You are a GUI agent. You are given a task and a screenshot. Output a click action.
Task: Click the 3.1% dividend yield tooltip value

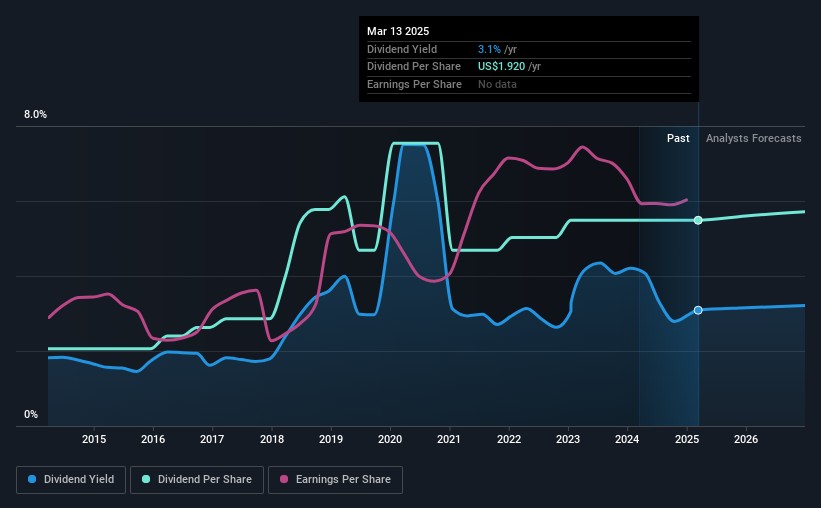click(487, 49)
